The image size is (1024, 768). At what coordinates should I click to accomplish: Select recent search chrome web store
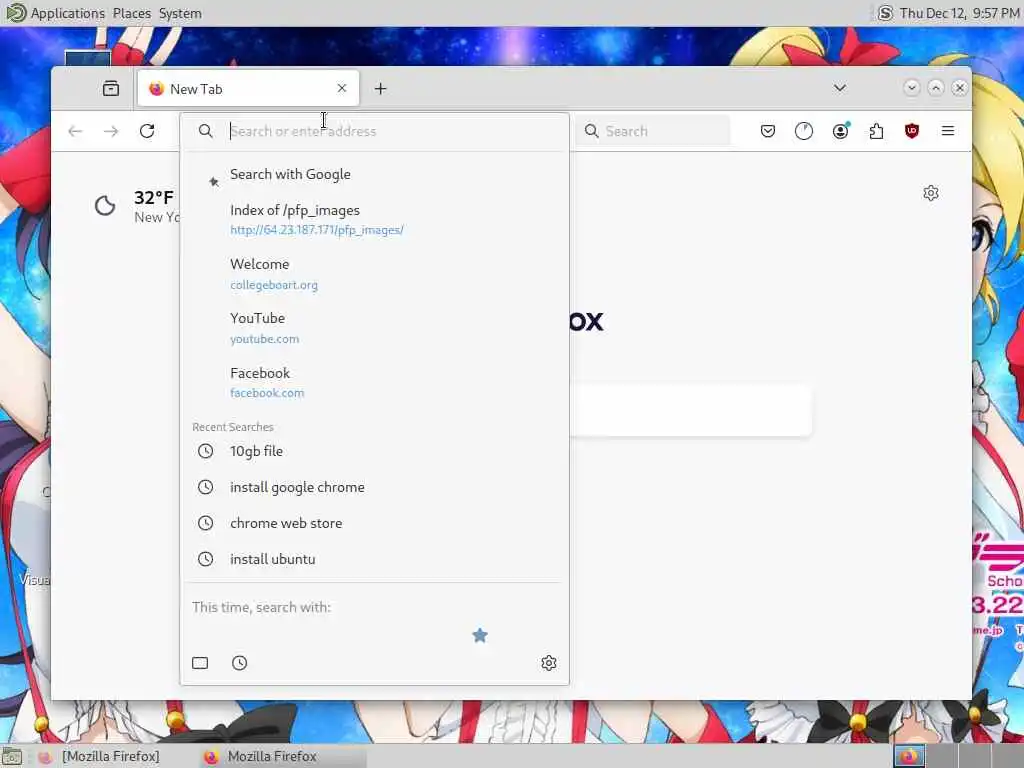374,523
